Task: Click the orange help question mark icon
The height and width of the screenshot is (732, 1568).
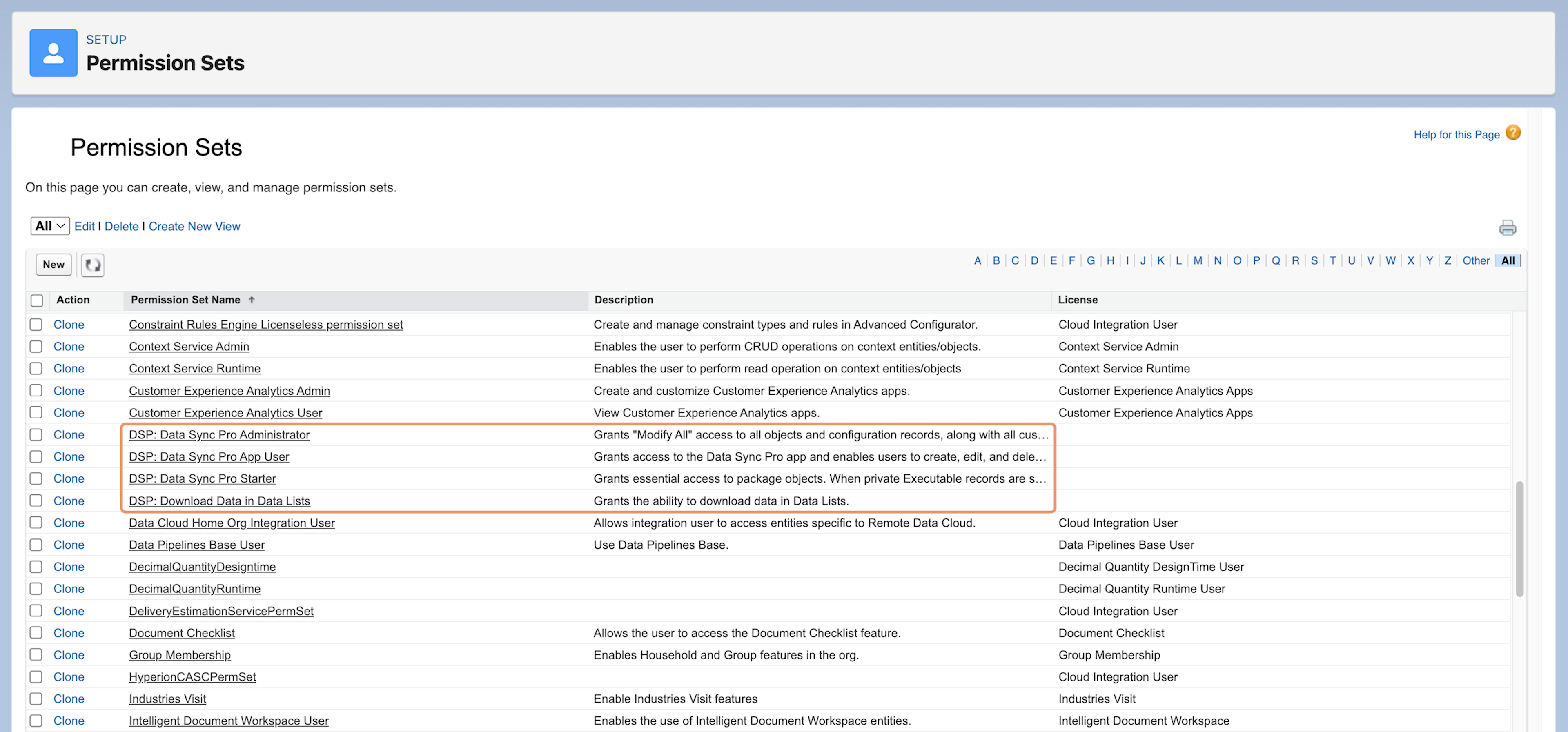Action: [1512, 133]
